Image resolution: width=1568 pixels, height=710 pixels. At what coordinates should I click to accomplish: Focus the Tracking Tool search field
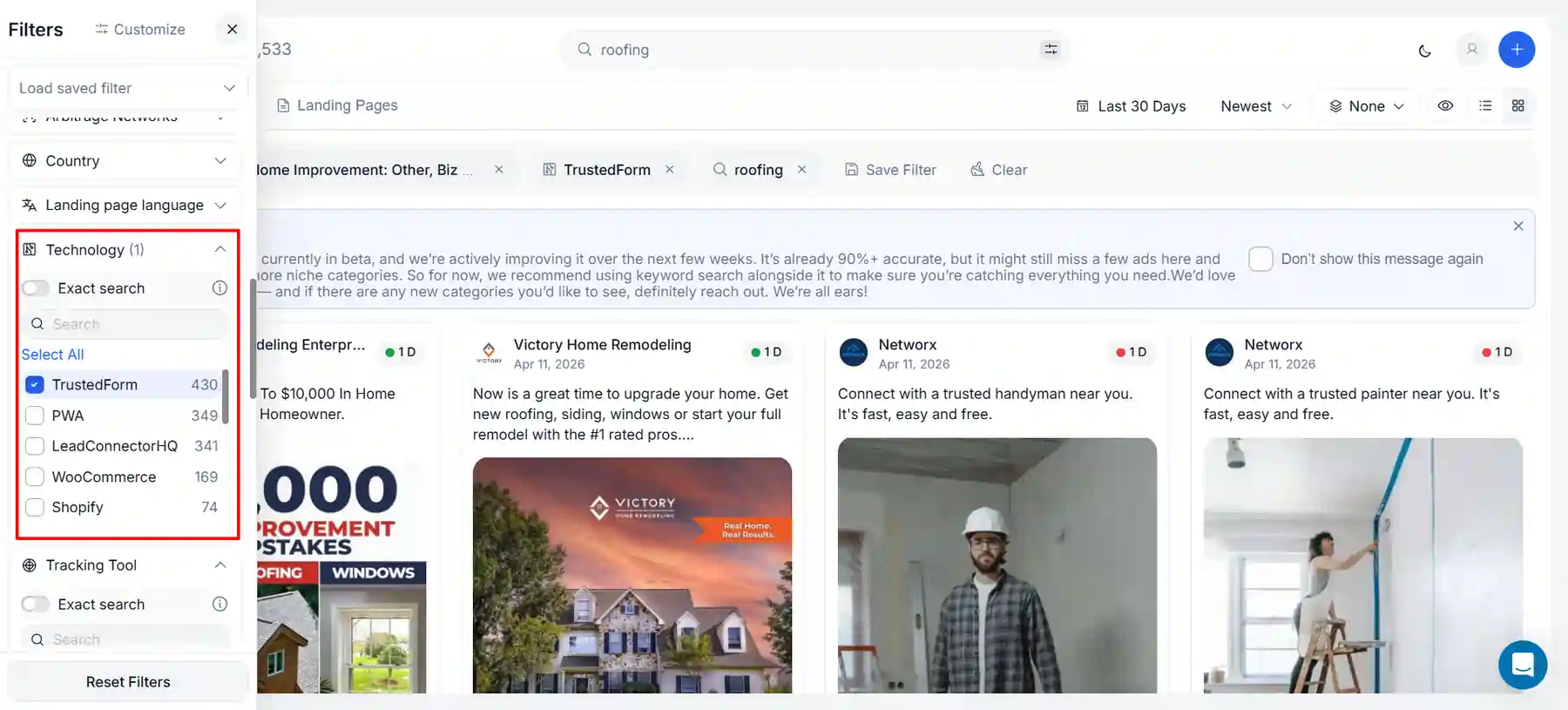125,639
